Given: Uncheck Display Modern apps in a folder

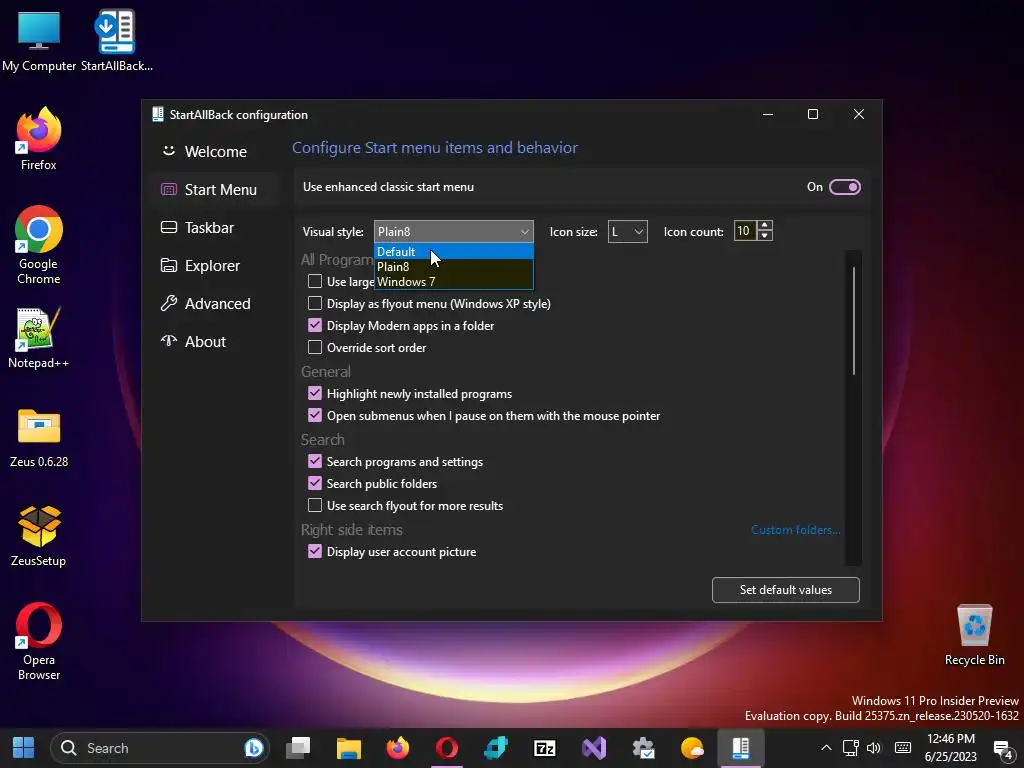Looking at the screenshot, I should tap(315, 325).
